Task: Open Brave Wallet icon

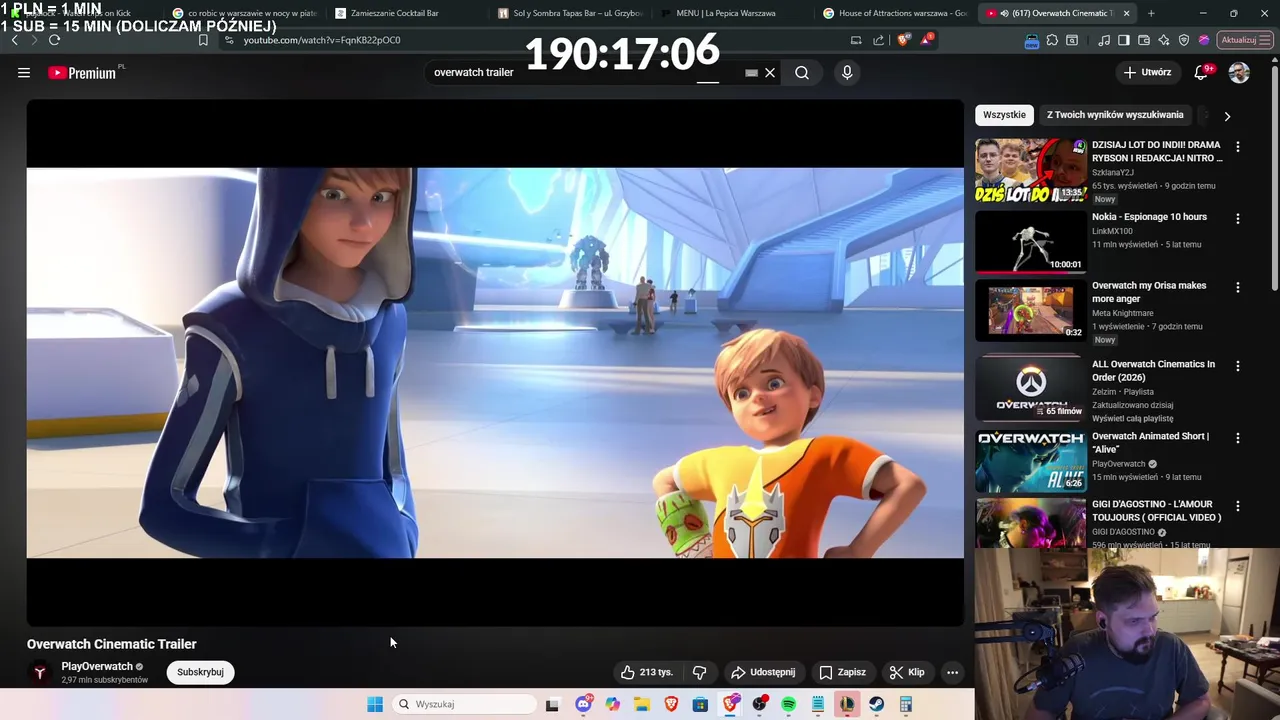Action: tap(1144, 40)
